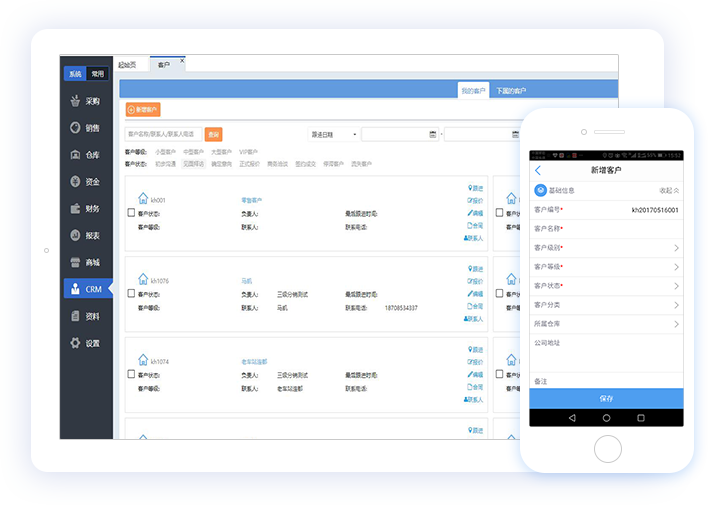Open the 资金 (Funds) sidebar module

[x=86, y=182]
